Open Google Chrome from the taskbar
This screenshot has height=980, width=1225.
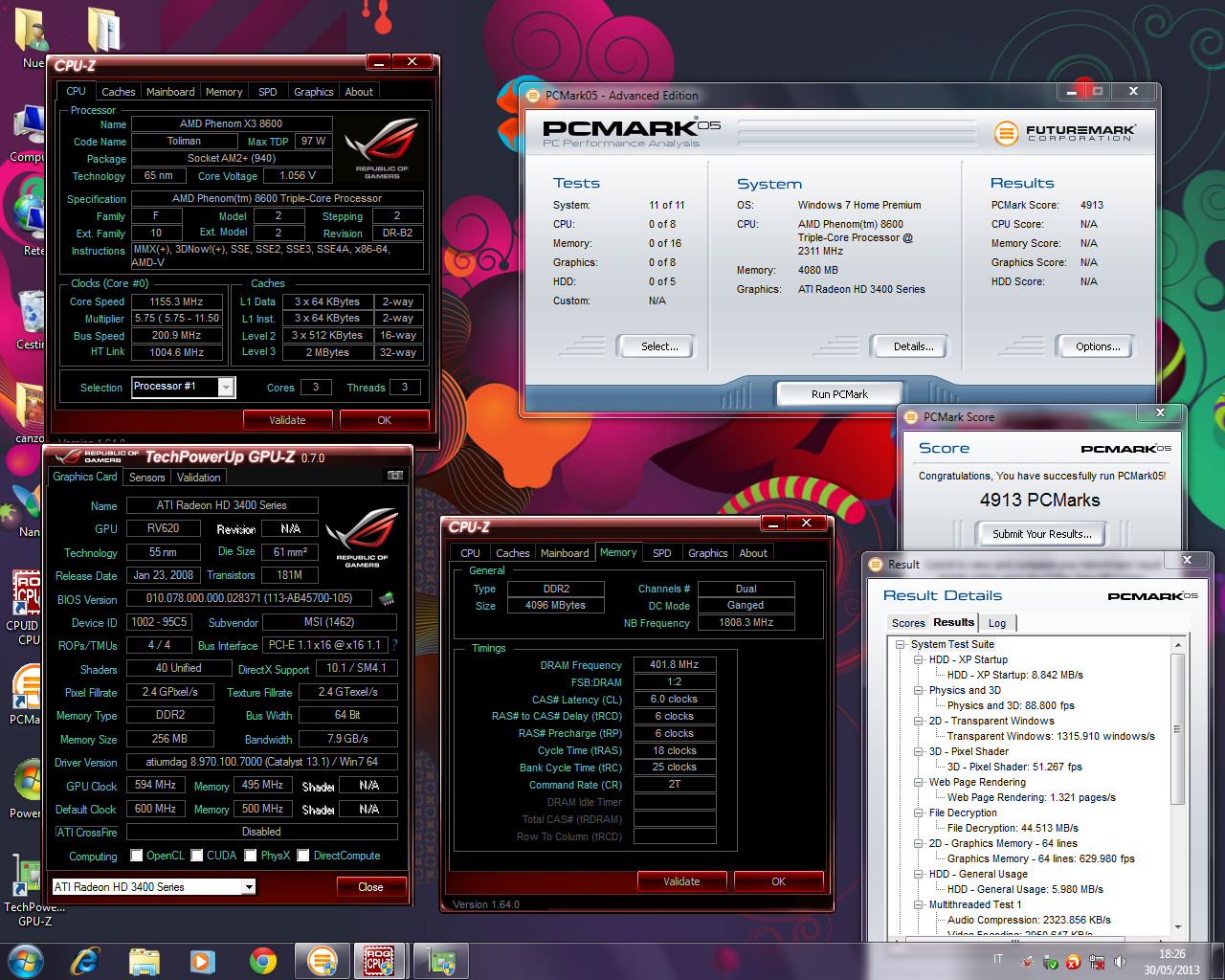263,960
